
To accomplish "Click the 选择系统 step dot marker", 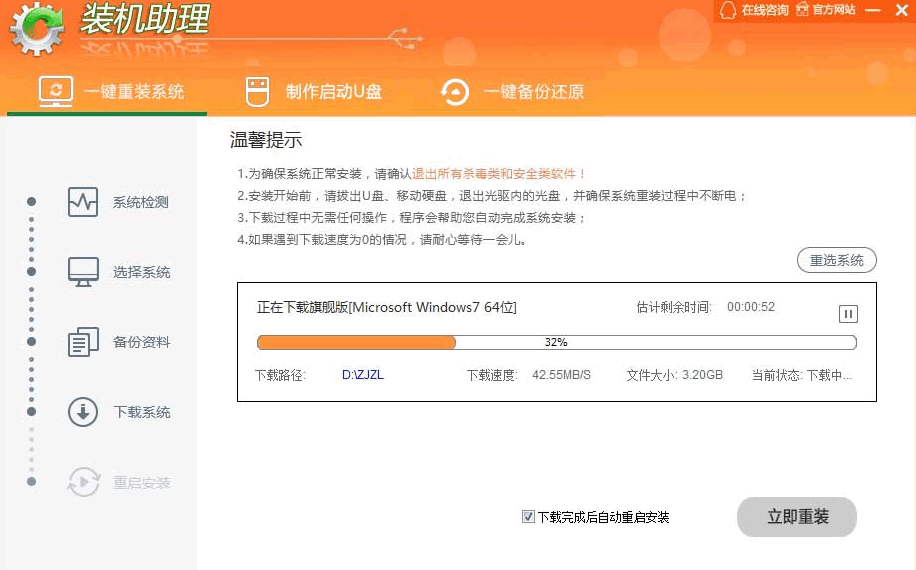I will (x=32, y=272).
